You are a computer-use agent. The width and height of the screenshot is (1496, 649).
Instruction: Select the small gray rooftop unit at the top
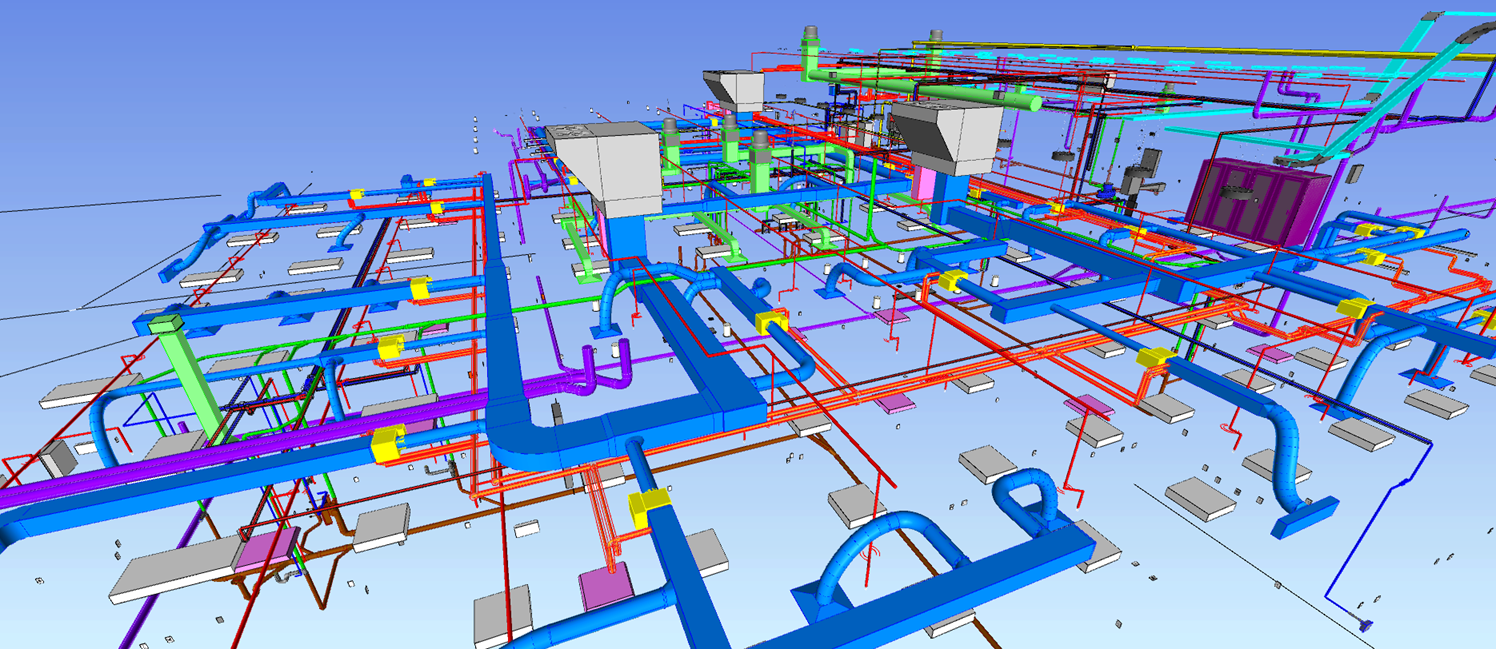tap(735, 90)
